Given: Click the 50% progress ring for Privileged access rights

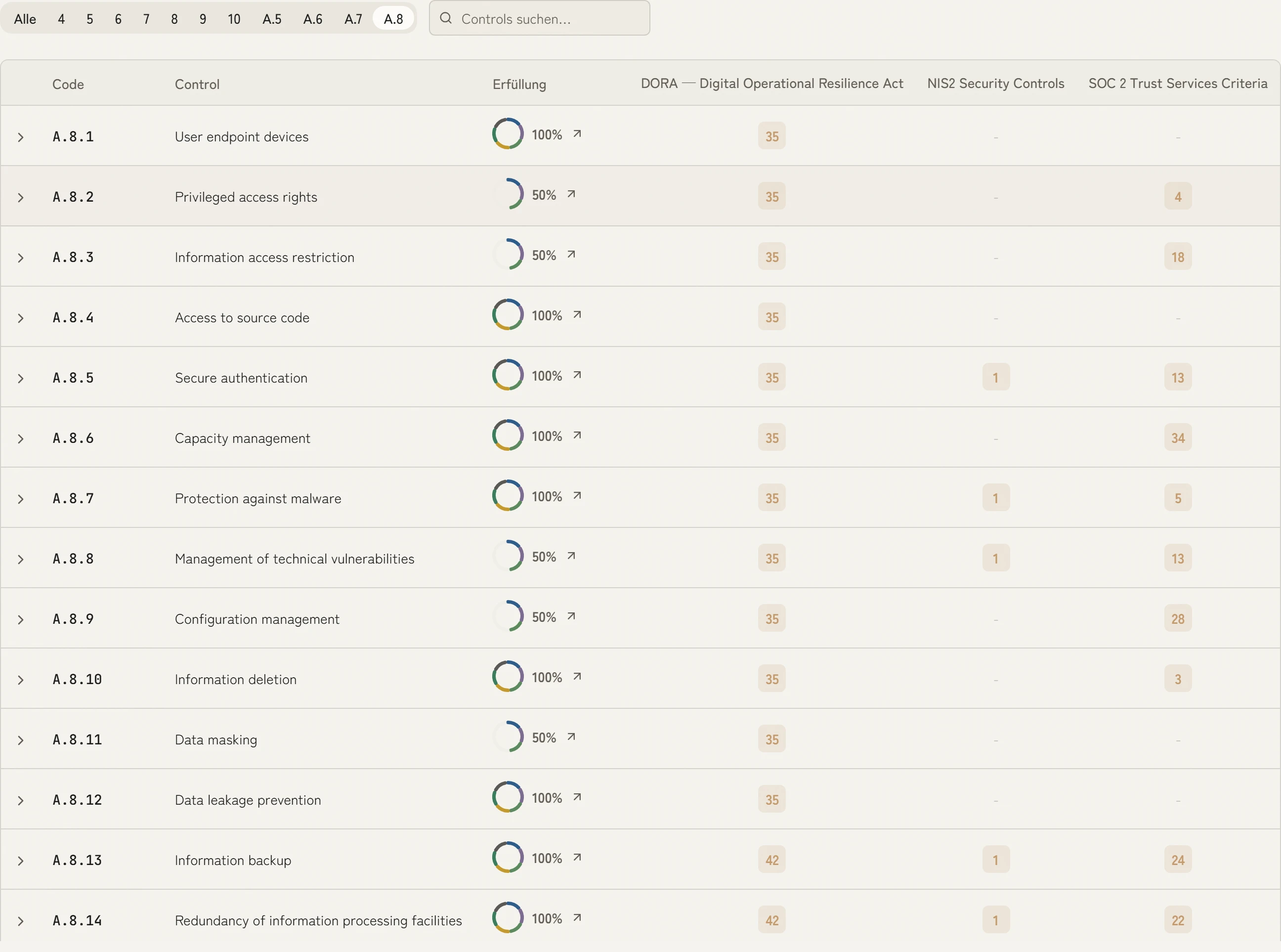Looking at the screenshot, I should (508, 194).
